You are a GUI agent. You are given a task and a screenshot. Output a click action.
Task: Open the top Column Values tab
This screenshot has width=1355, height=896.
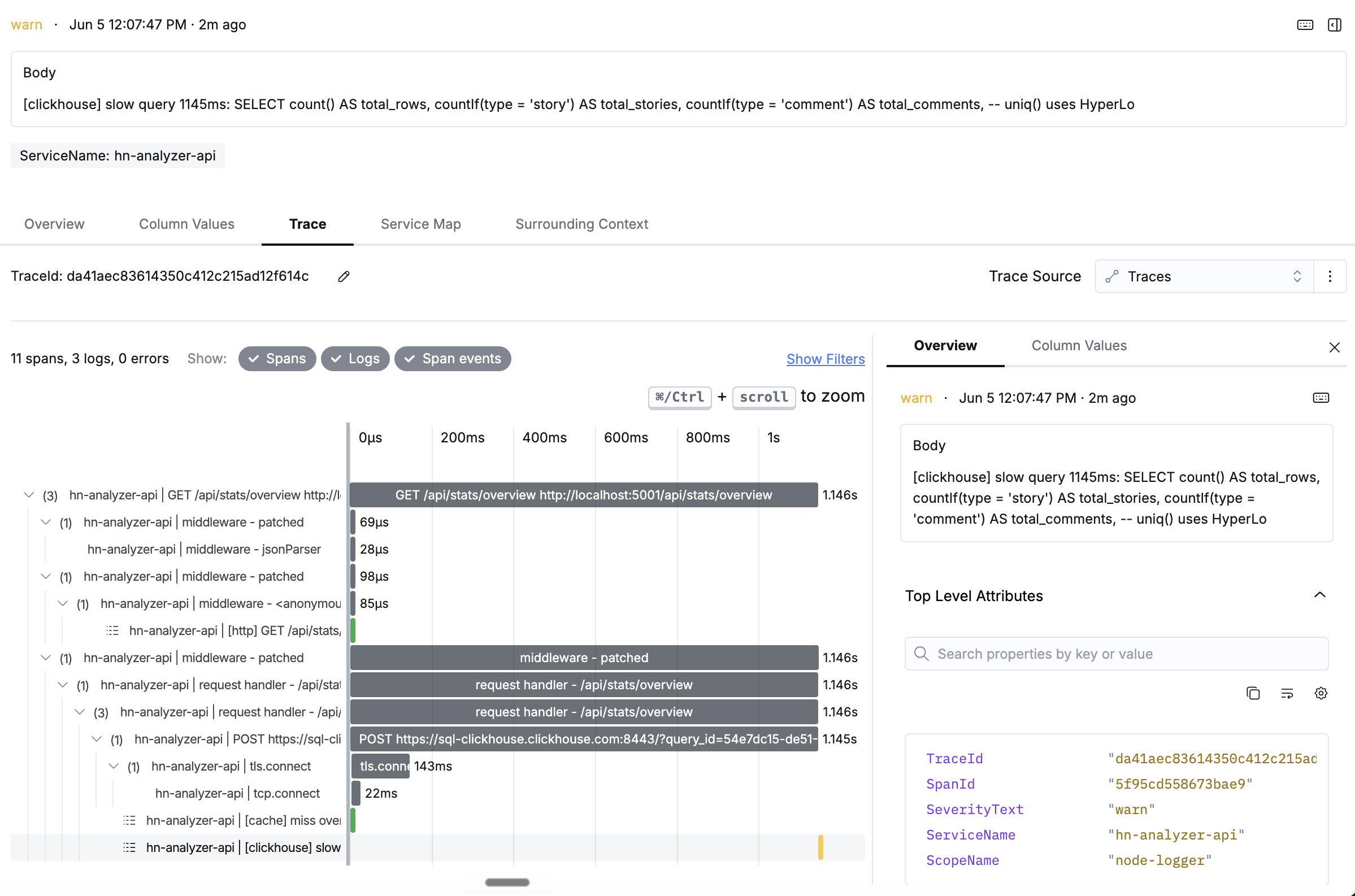(186, 224)
